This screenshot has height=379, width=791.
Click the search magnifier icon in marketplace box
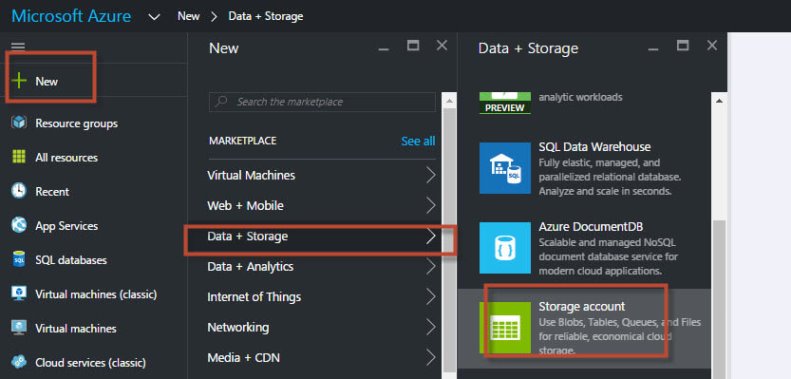click(221, 101)
